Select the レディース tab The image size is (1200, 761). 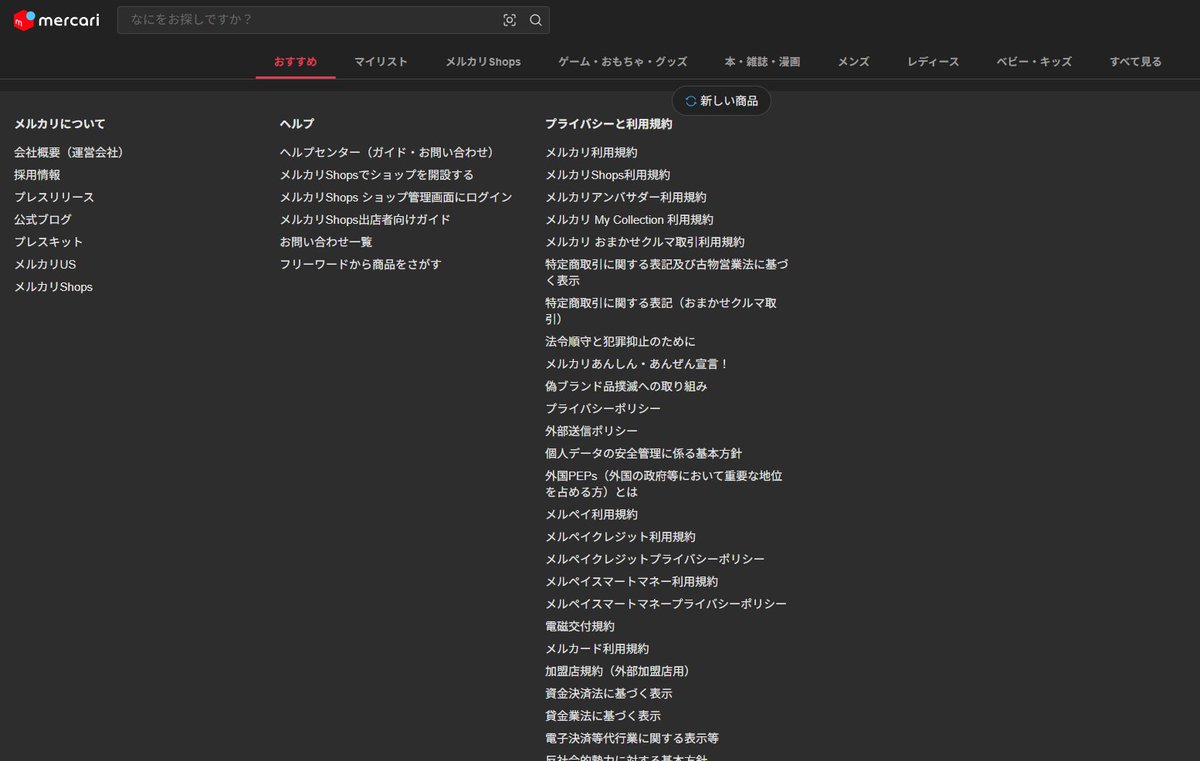932,61
